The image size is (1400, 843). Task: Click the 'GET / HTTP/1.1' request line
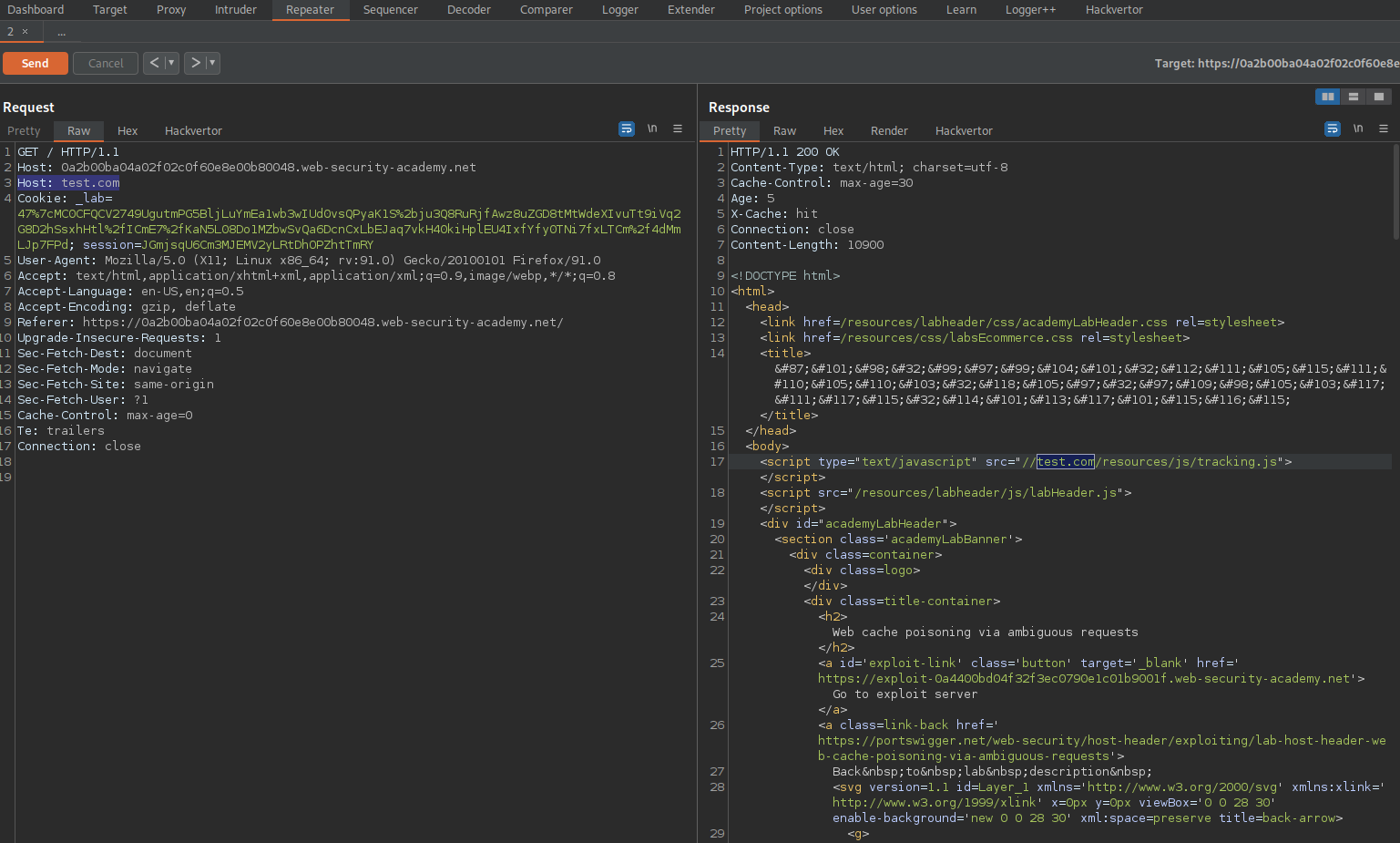point(68,152)
